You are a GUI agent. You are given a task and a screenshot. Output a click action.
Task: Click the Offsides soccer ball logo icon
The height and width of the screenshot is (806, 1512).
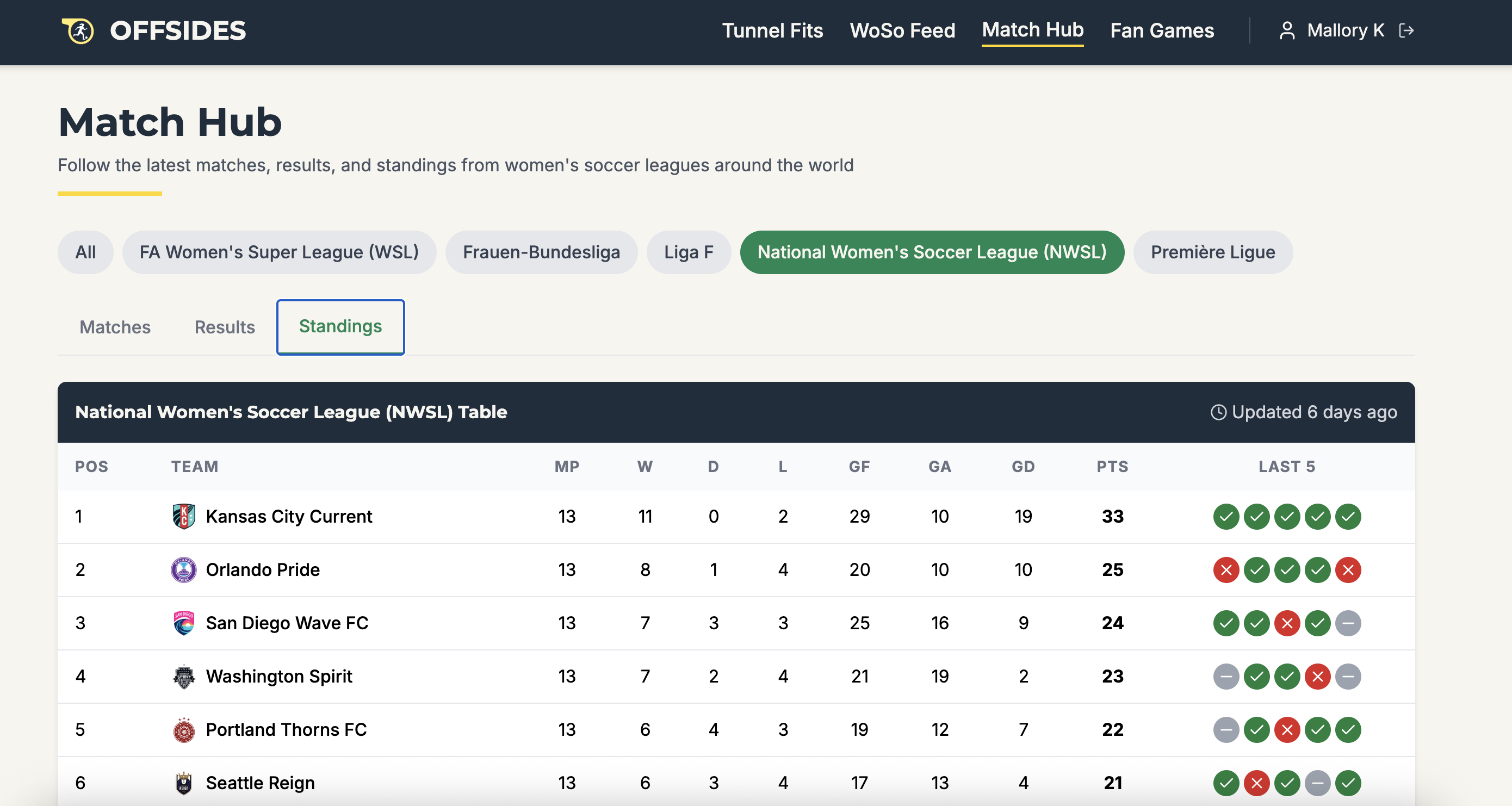click(79, 30)
